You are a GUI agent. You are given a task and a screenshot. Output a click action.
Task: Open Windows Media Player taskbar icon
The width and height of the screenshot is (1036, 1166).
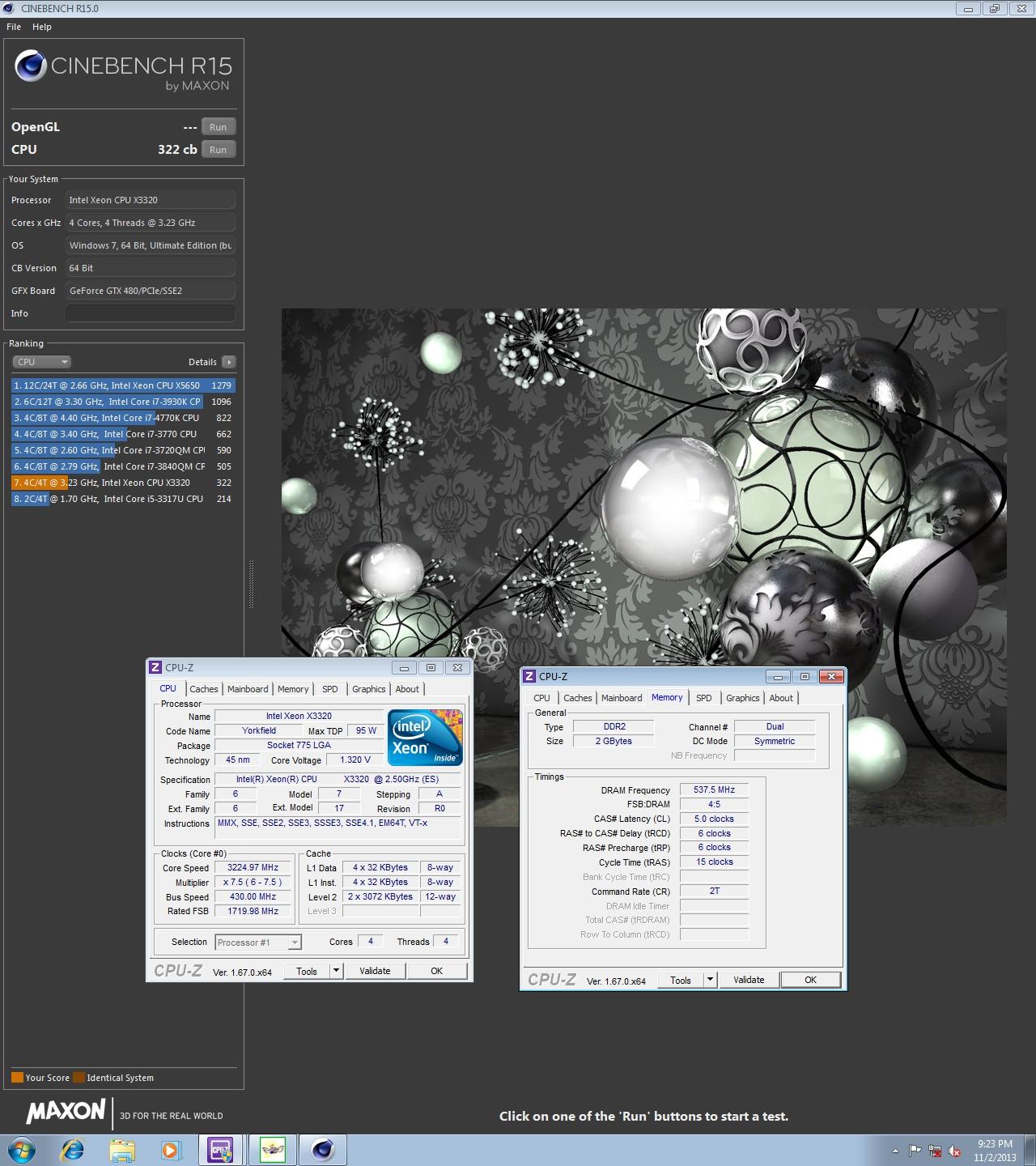pyautogui.click(x=171, y=1150)
